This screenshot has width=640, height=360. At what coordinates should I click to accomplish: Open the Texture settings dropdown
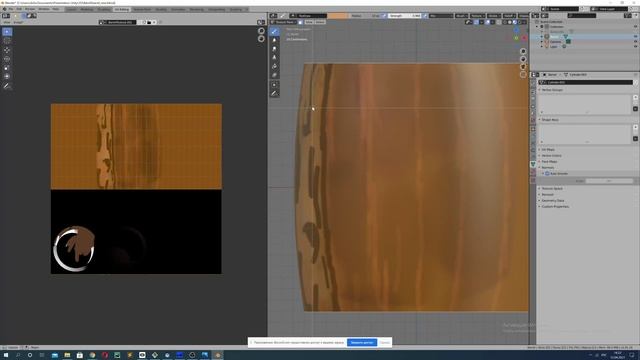[477, 16]
